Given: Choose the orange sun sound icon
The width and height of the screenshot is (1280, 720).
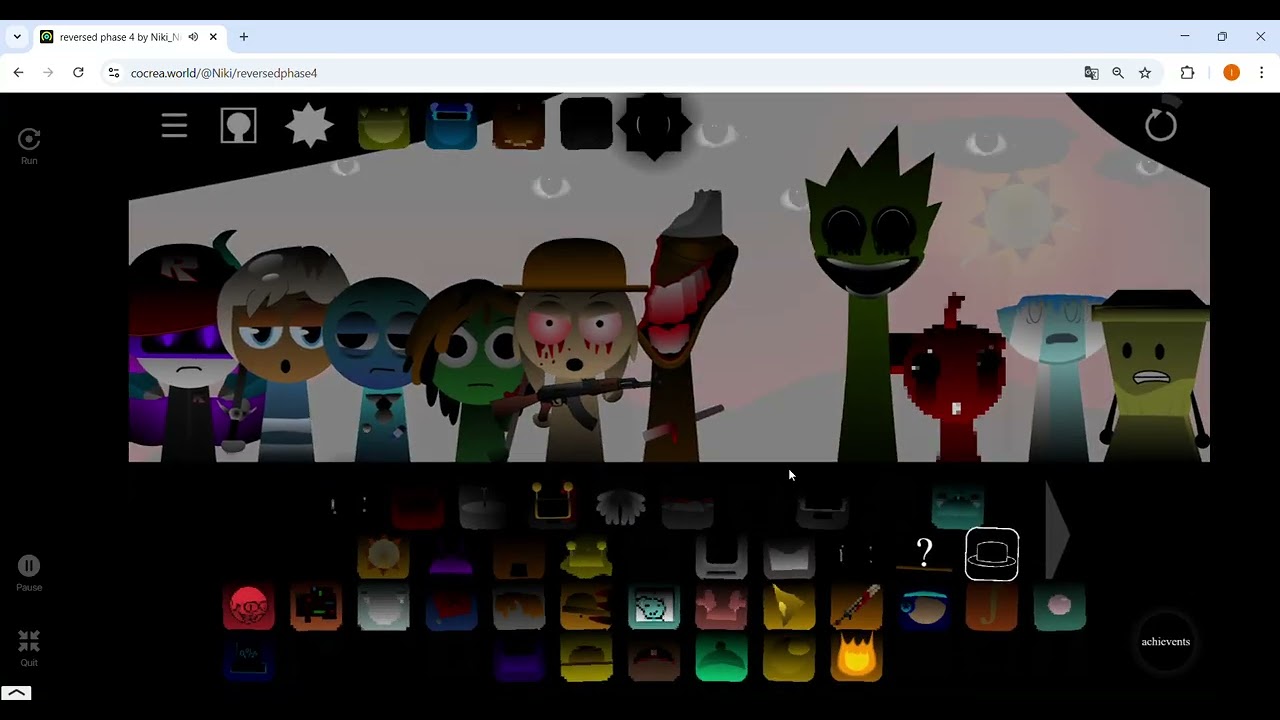Looking at the screenshot, I should (383, 555).
